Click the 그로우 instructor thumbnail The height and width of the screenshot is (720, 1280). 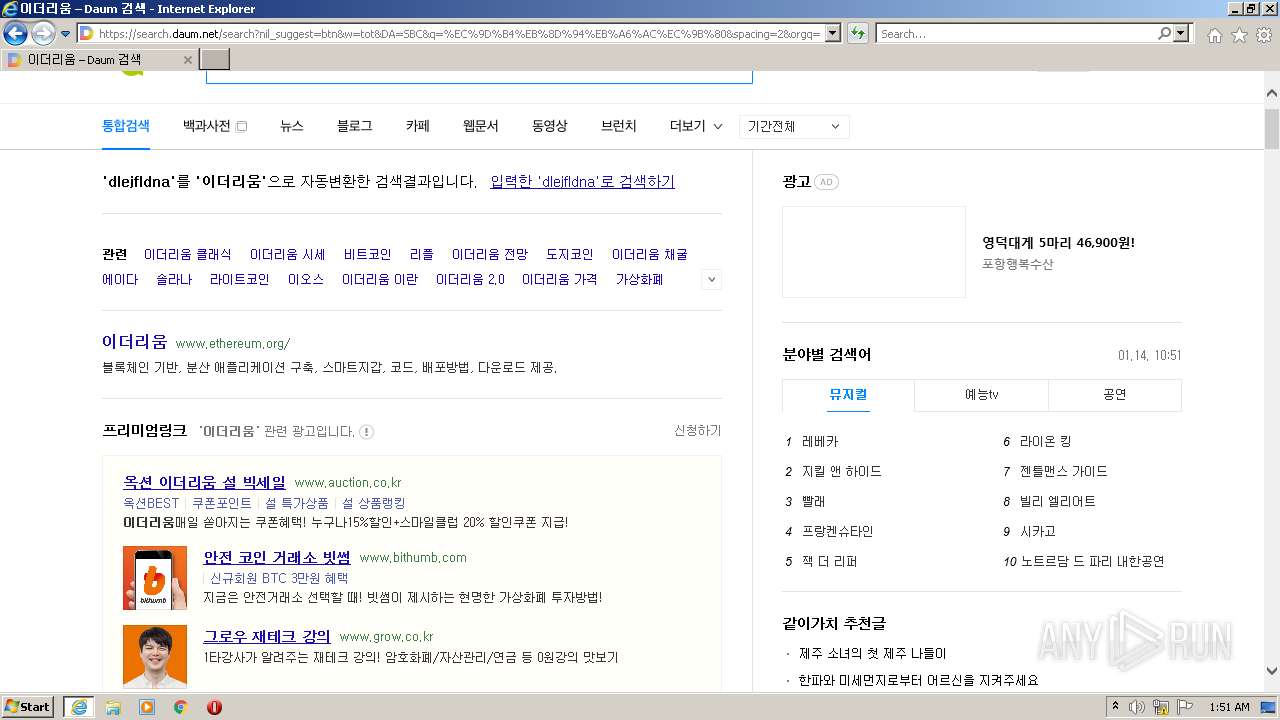click(x=155, y=656)
